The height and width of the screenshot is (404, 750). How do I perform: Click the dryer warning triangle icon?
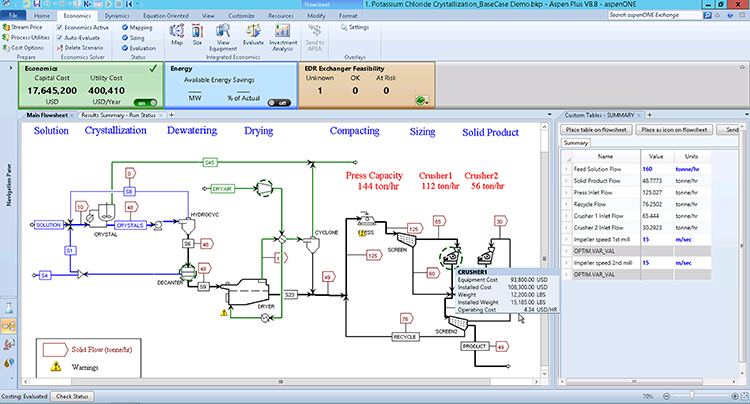coord(223,313)
